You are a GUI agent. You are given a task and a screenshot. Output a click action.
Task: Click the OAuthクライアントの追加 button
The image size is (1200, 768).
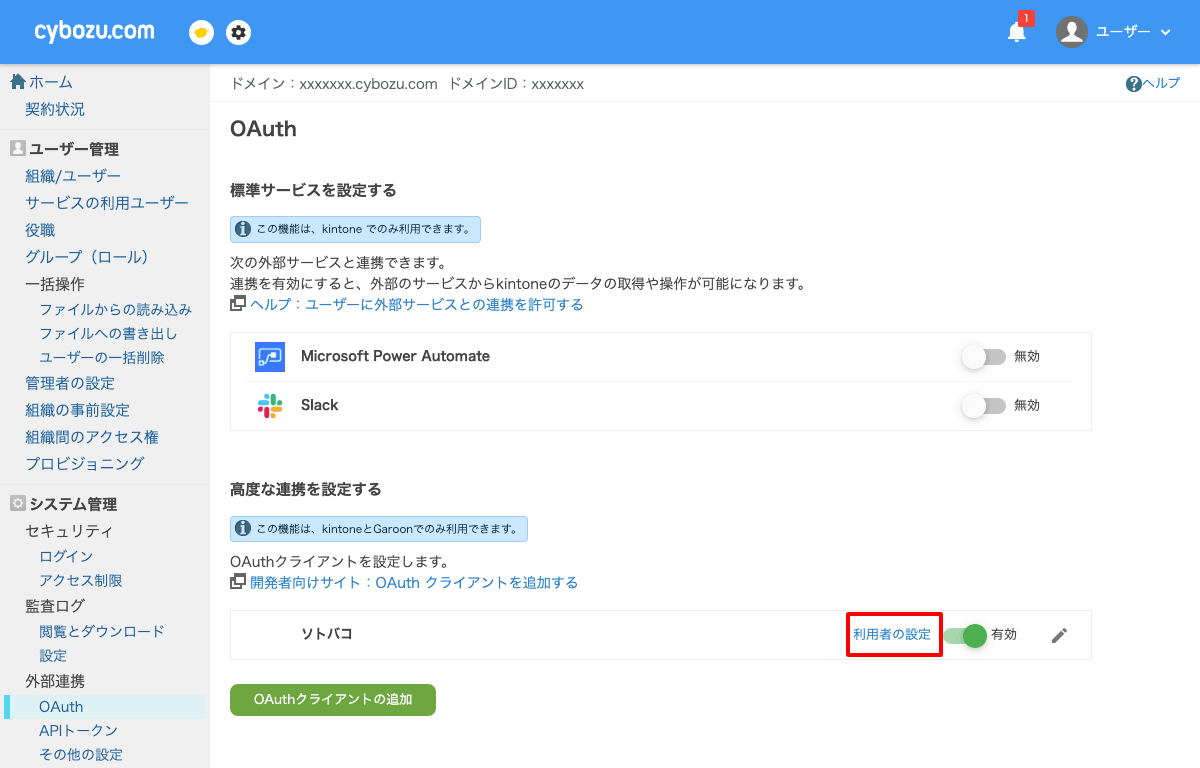[x=332, y=700]
